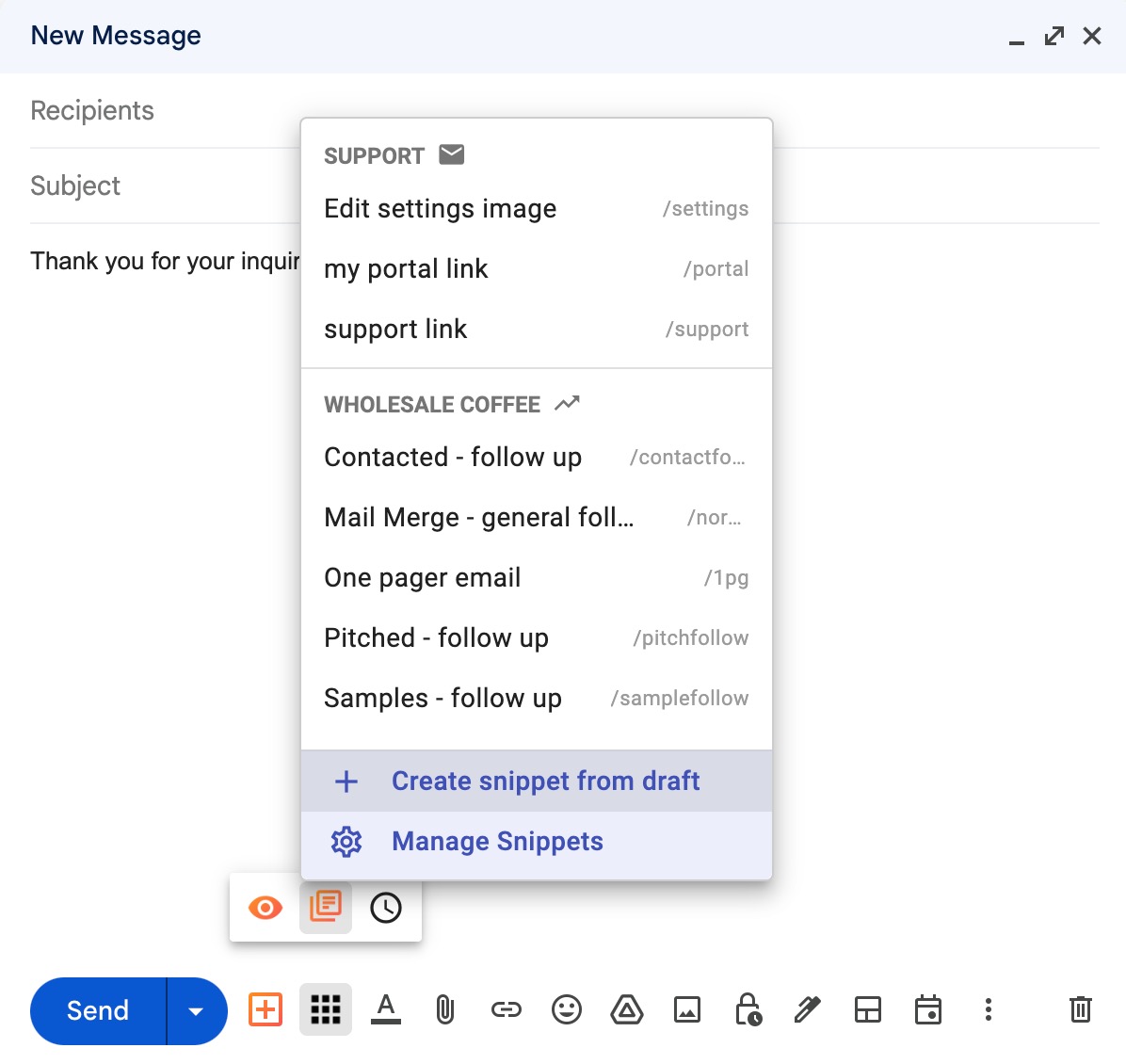Open Manage Snippets
Image resolution: width=1126 pixels, height=1064 pixels.
pyautogui.click(x=497, y=841)
